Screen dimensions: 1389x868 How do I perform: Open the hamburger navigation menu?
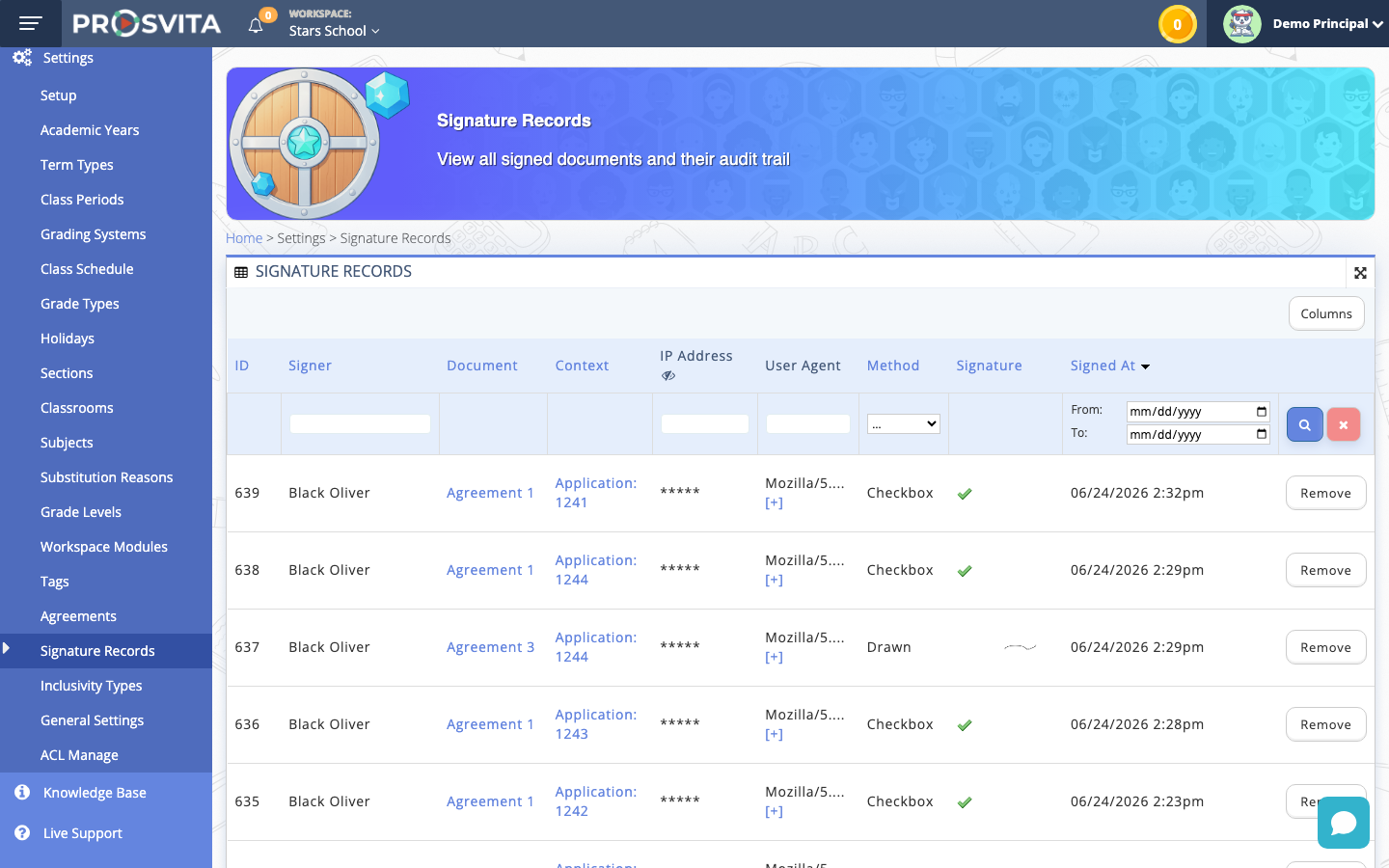[x=30, y=23]
